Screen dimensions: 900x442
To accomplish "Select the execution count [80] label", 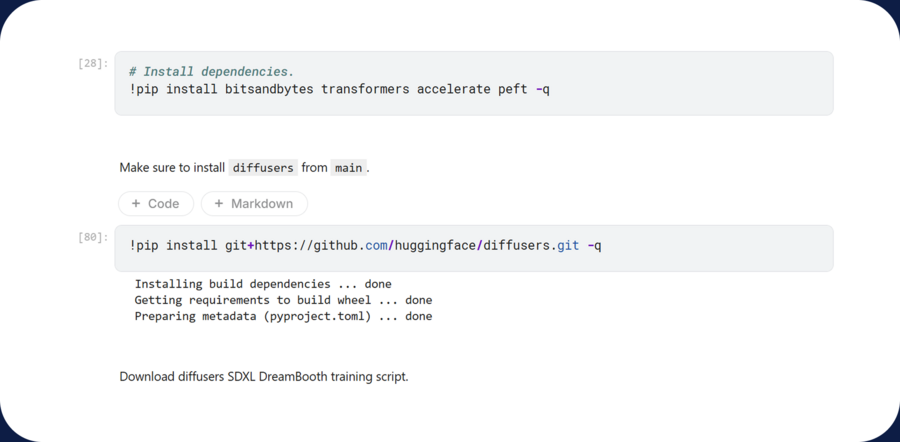I will [92, 238].
